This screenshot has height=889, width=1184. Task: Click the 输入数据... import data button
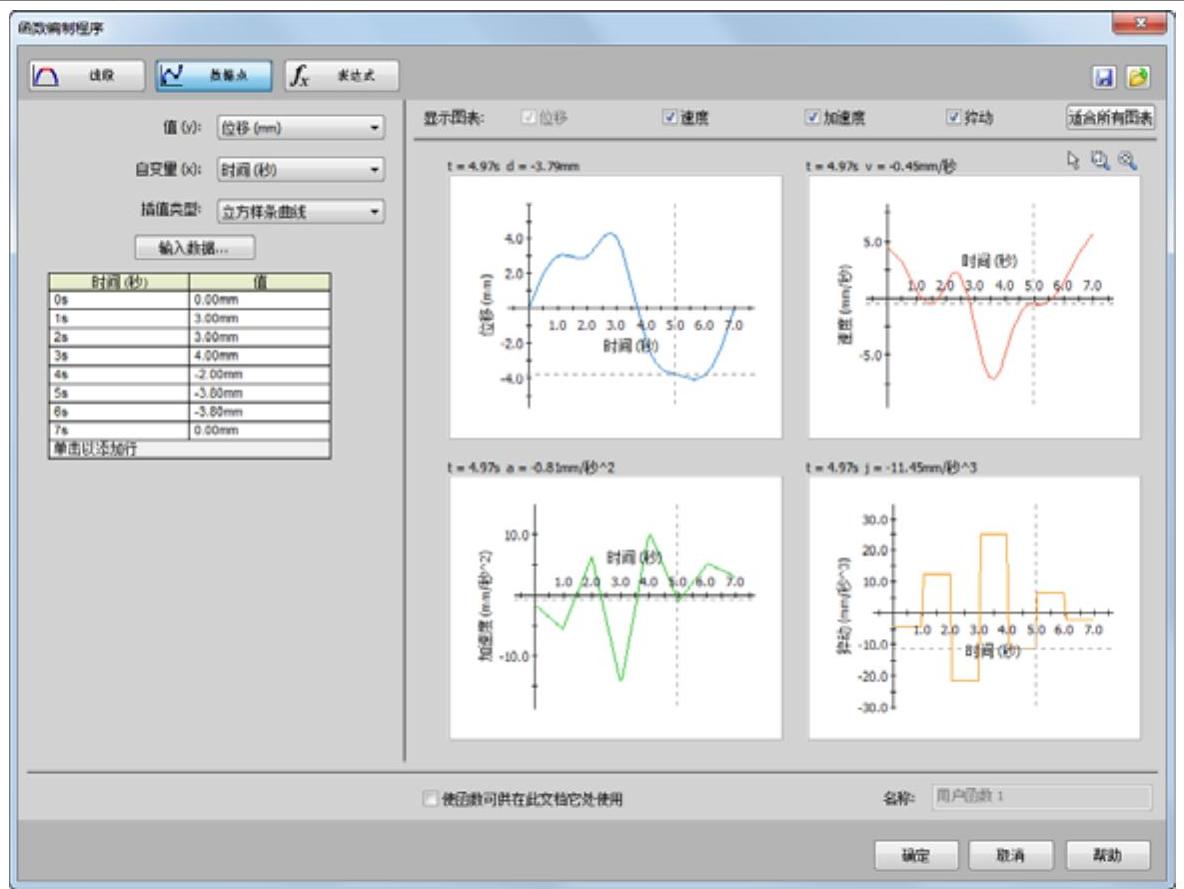194,248
